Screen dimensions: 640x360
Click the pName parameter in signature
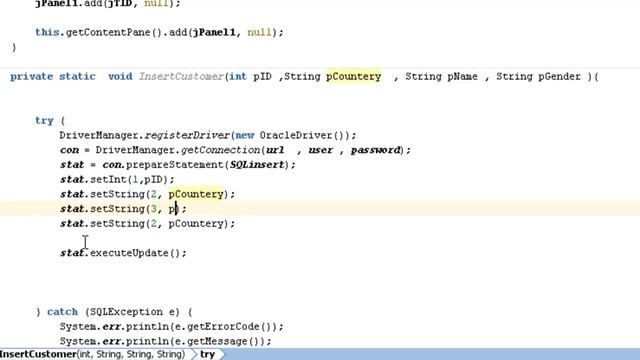[462, 77]
